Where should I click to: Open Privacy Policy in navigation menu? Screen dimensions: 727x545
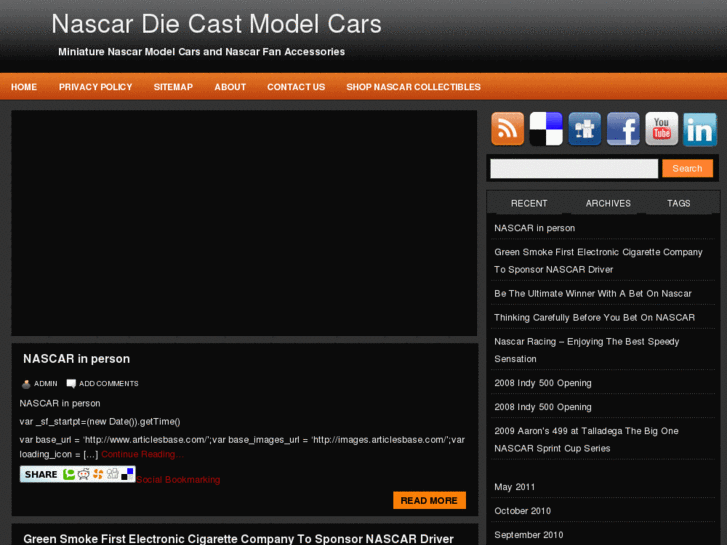(95, 87)
